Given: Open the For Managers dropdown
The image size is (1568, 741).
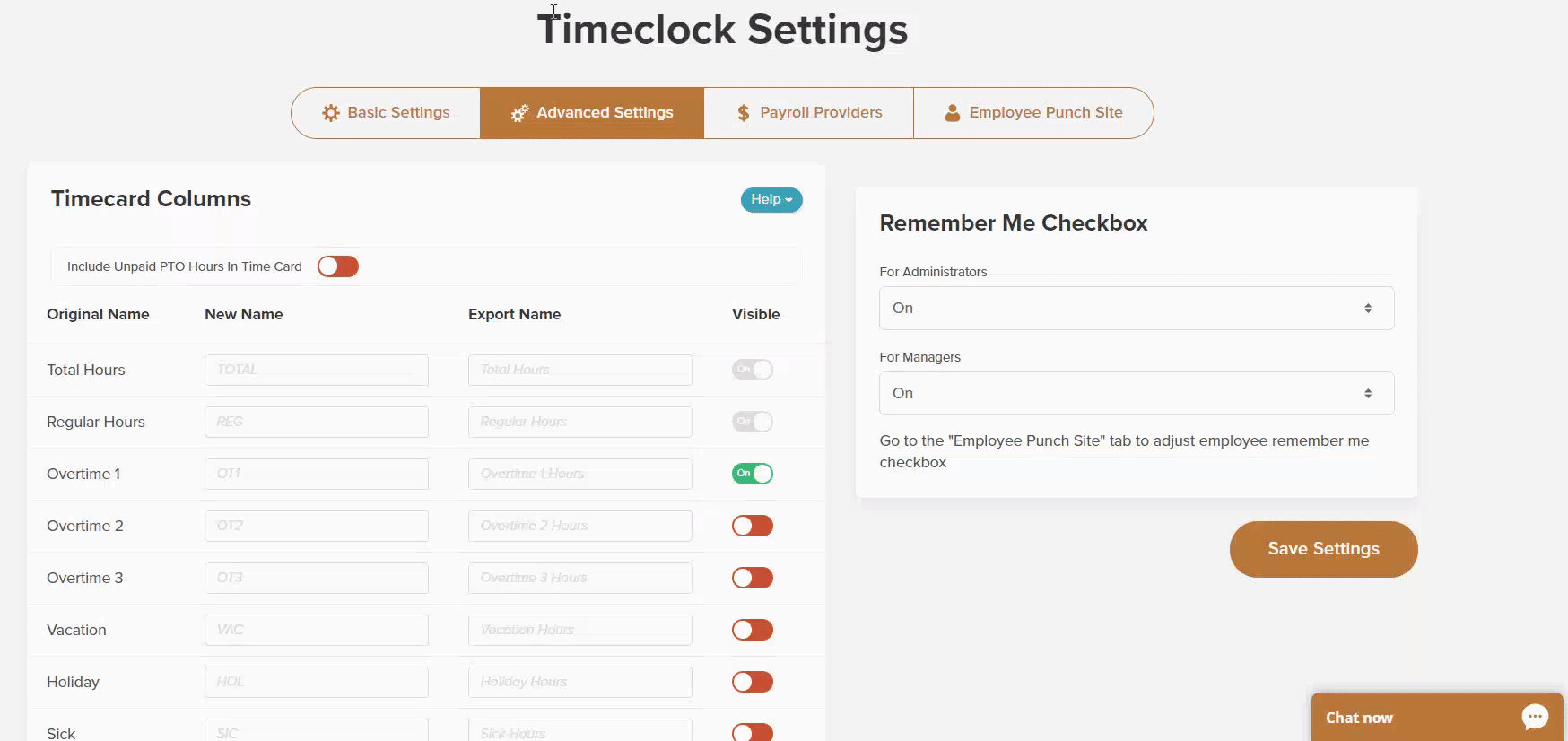Looking at the screenshot, I should point(1136,393).
